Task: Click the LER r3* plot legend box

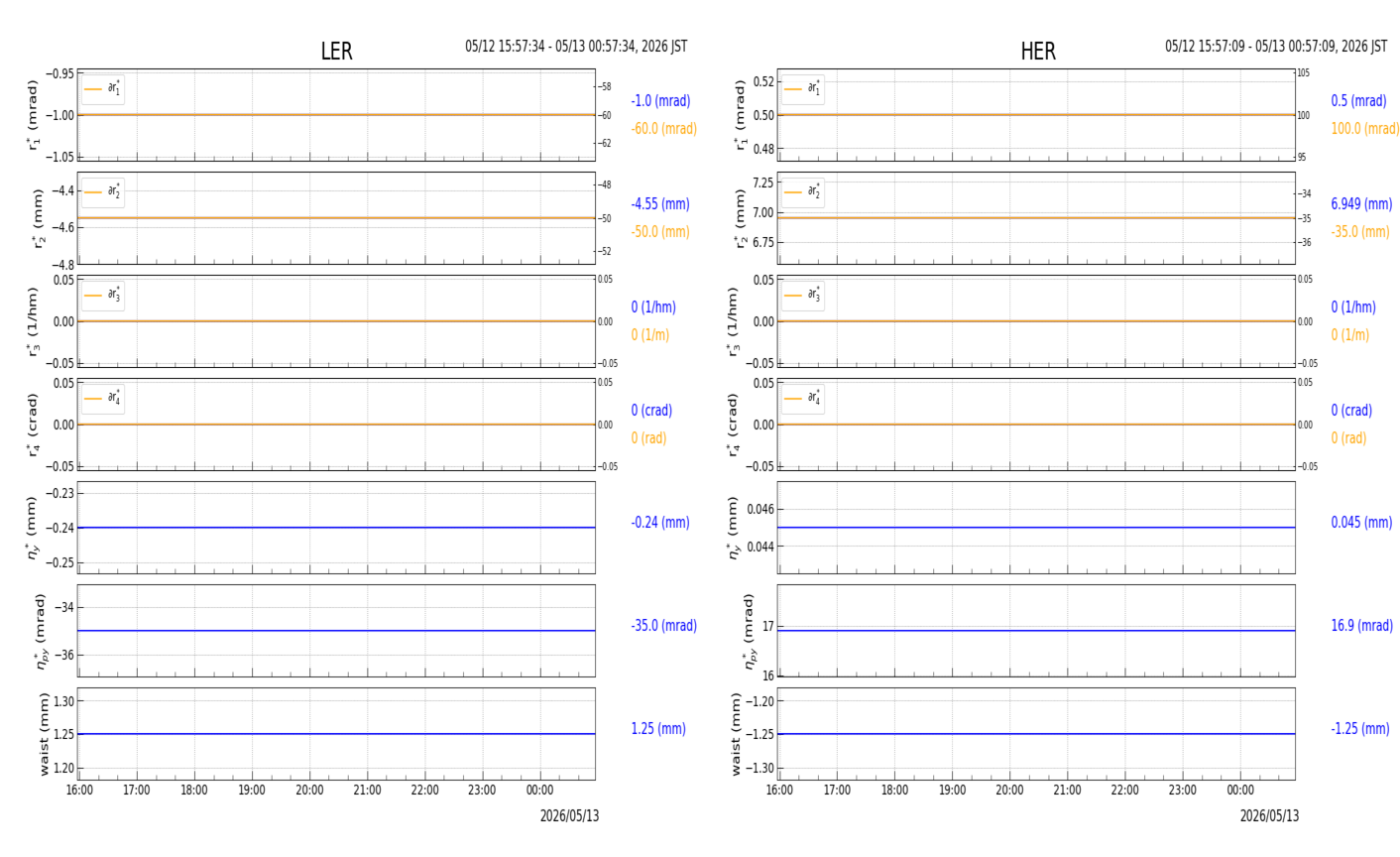Action: click(x=103, y=296)
